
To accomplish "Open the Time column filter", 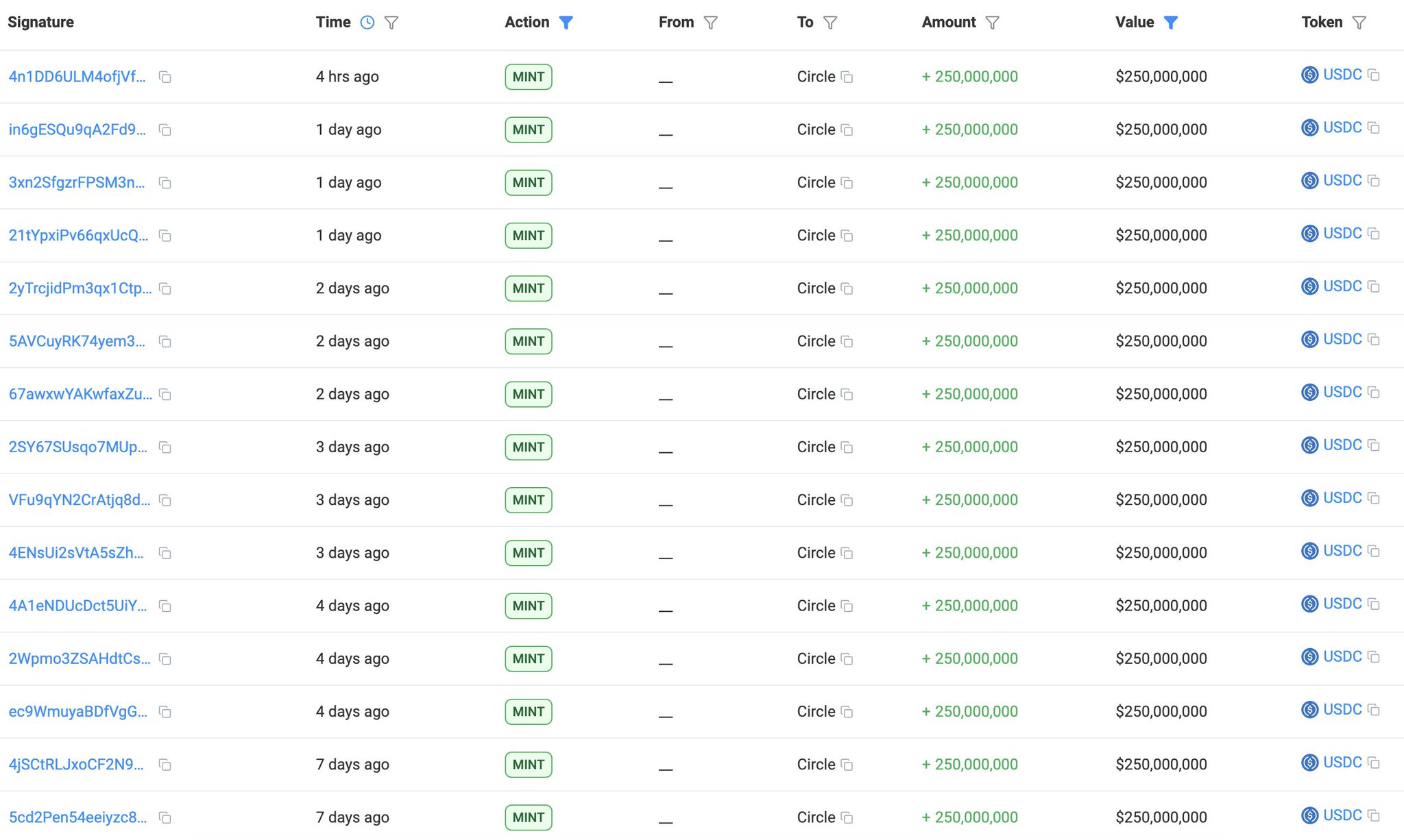I will click(x=391, y=23).
